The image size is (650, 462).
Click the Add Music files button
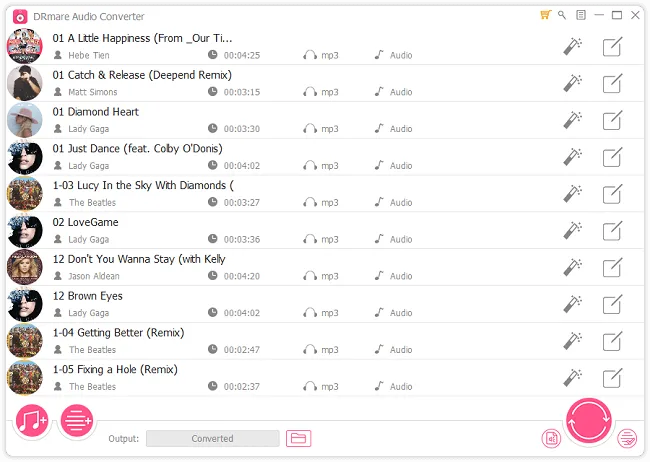32,421
